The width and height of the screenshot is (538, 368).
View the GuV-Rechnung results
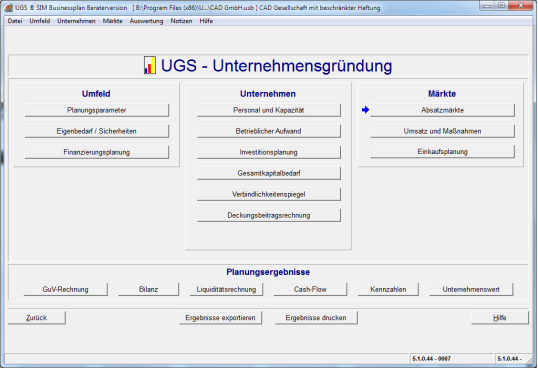(x=66, y=289)
